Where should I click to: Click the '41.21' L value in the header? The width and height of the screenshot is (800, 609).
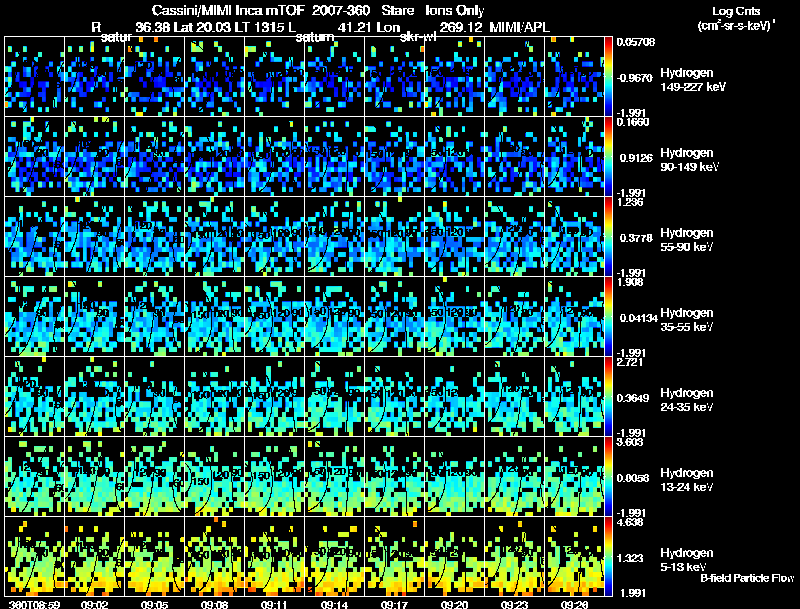point(354,27)
